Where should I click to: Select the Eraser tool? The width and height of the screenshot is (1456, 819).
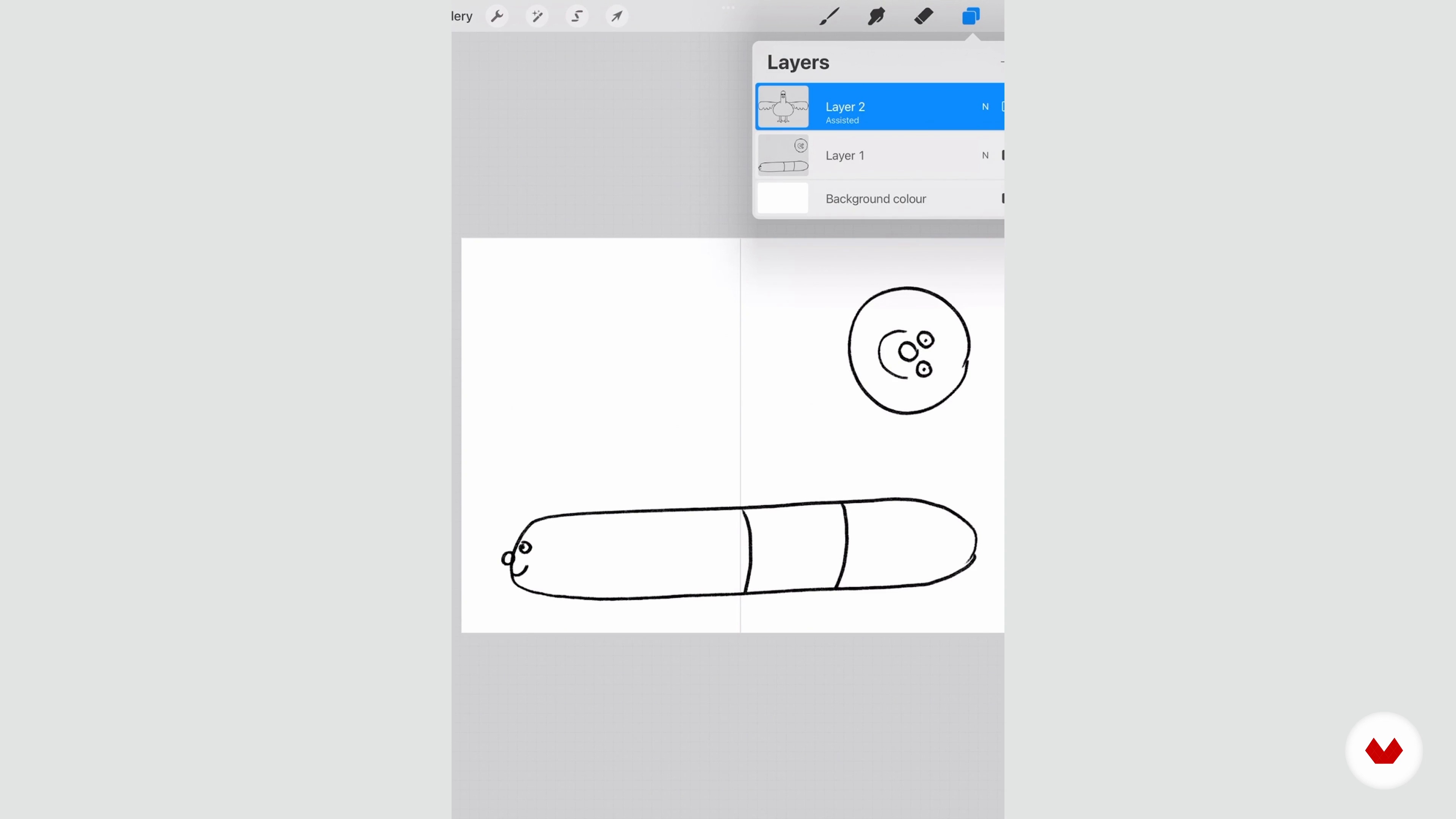(x=924, y=16)
